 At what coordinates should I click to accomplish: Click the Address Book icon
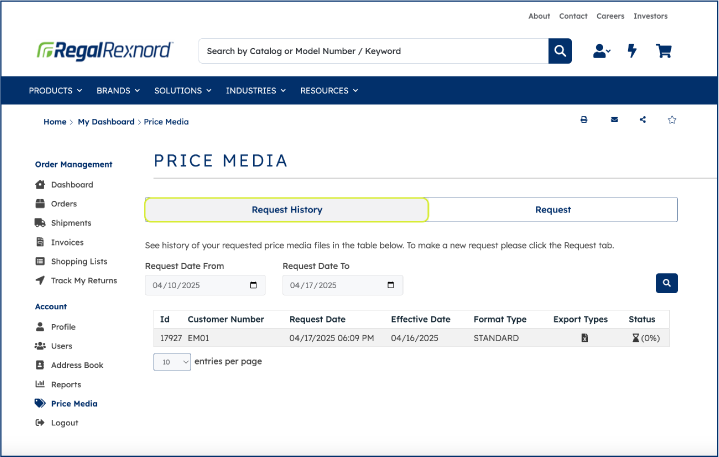(40, 365)
